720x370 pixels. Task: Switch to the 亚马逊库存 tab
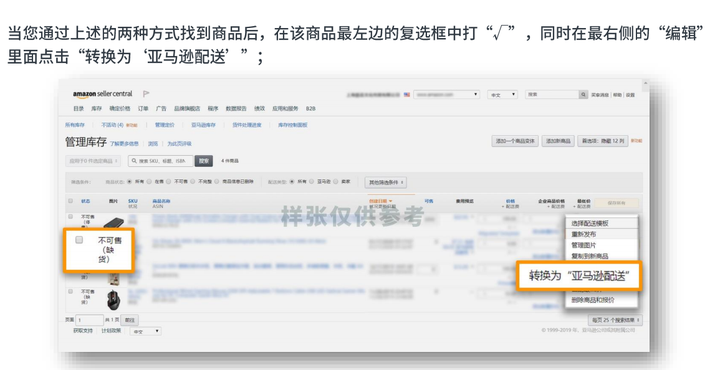point(203,125)
